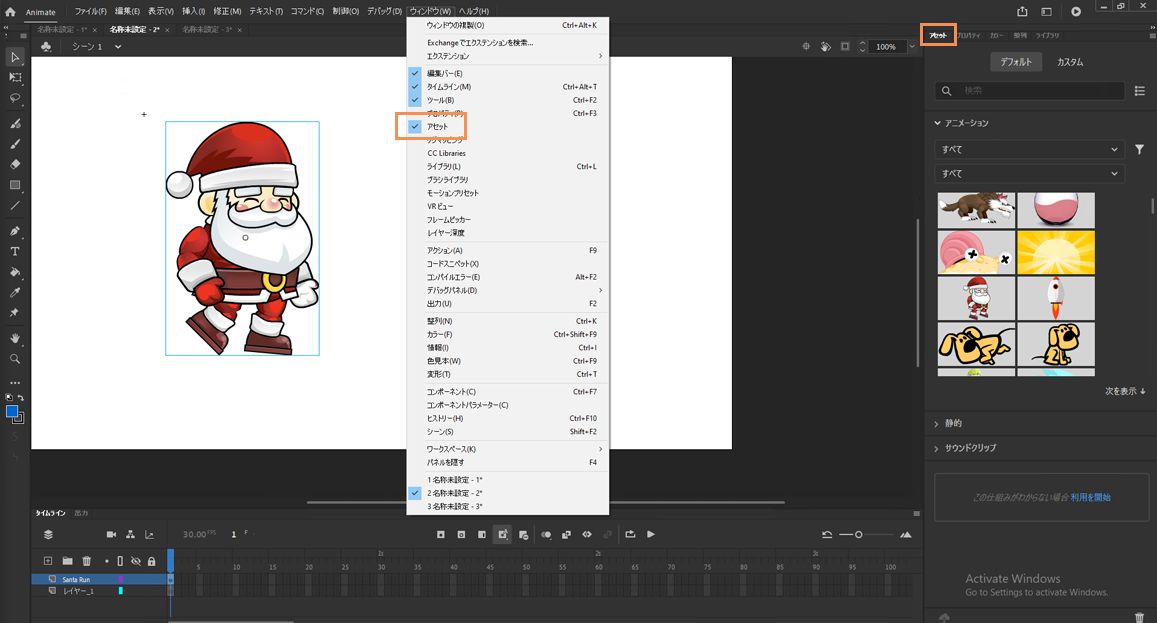The image size is (1157, 623).
Task: Click the layer parenting view icon
Action: (x=130, y=534)
